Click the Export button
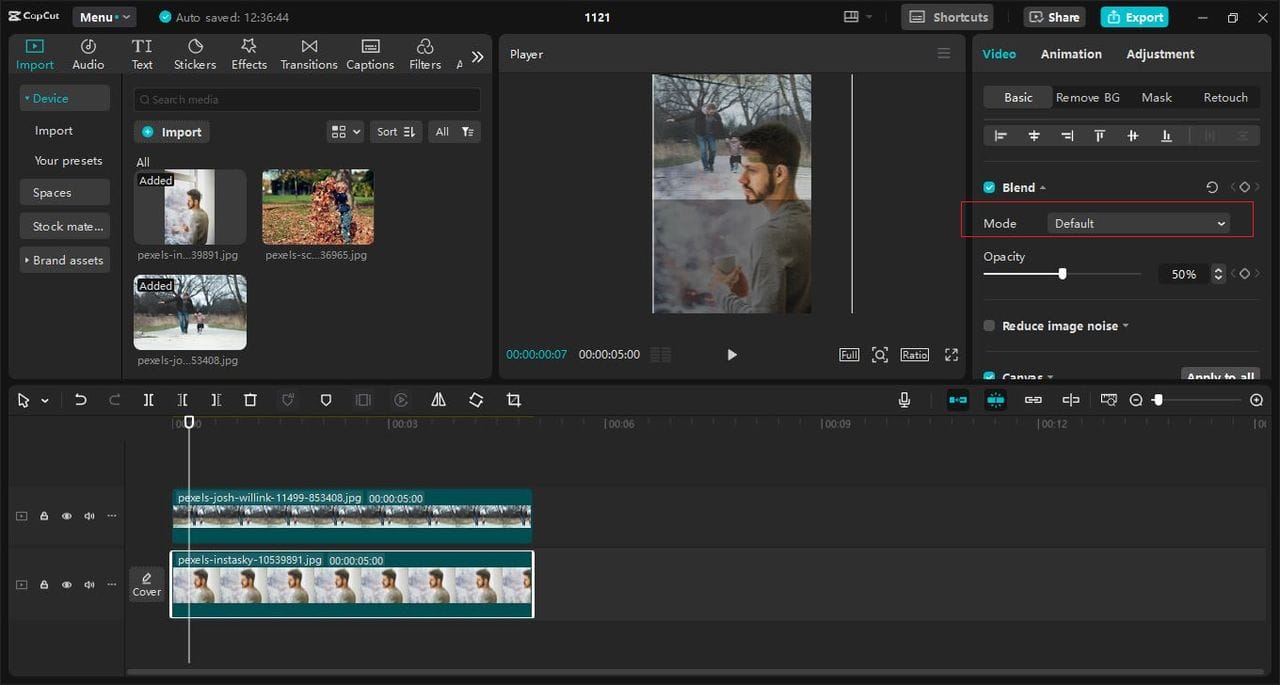This screenshot has width=1280, height=685. tap(1133, 17)
